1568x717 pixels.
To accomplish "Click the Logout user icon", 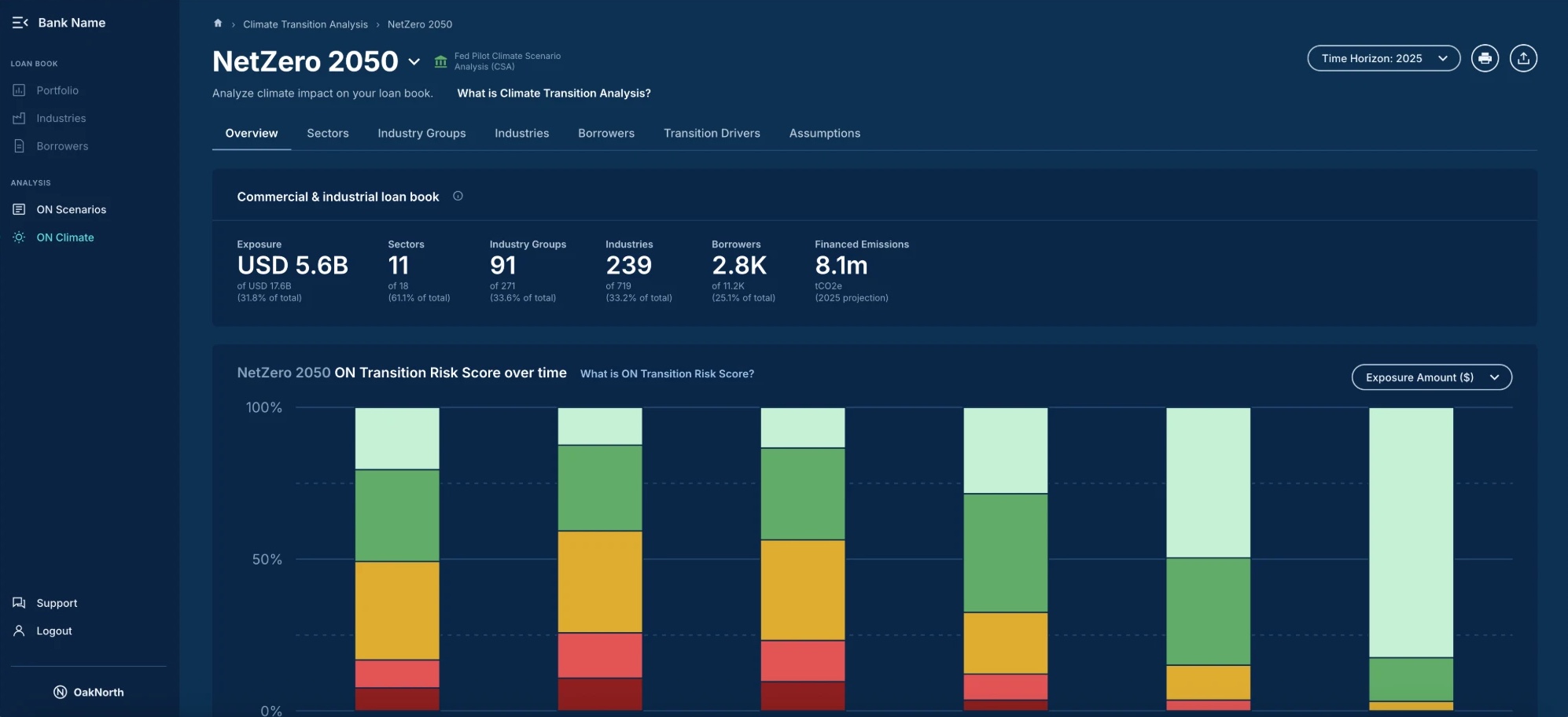I will tap(19, 631).
